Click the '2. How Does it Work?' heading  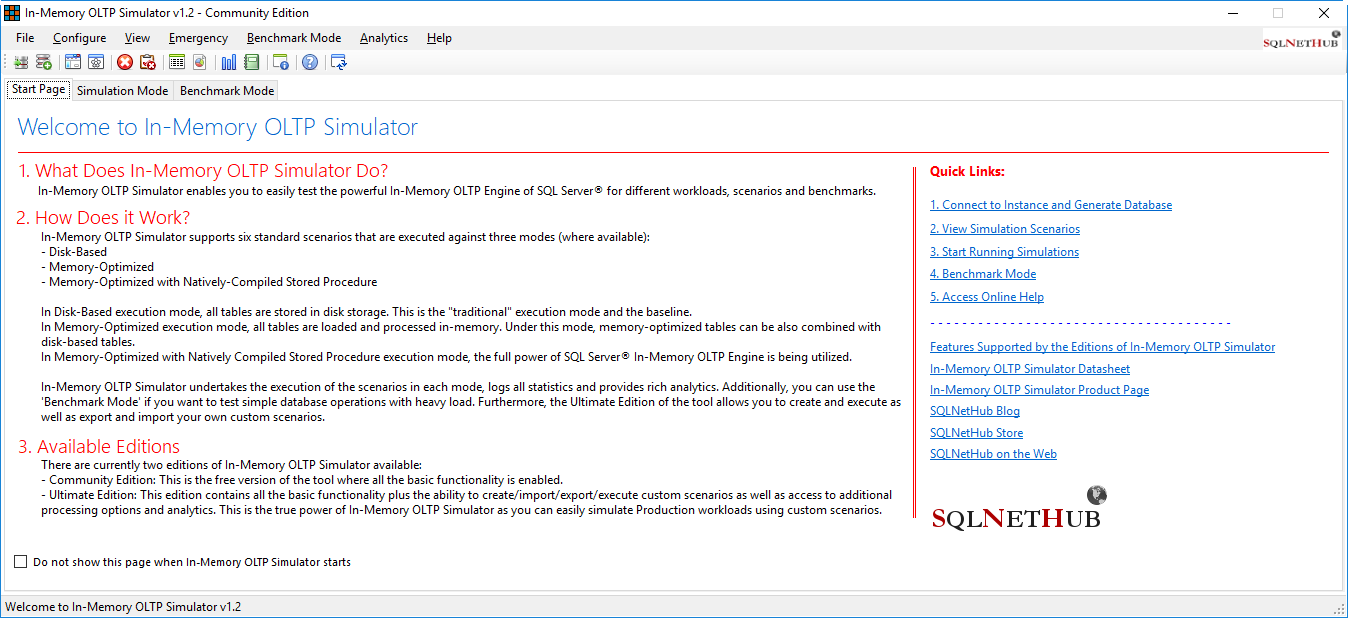pyautogui.click(x=104, y=218)
